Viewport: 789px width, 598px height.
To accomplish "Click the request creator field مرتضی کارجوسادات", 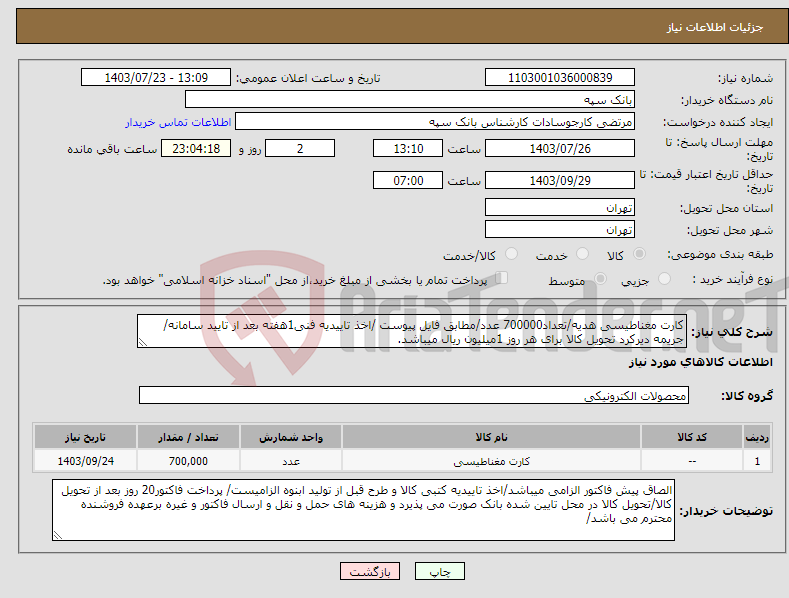I will point(435,121).
